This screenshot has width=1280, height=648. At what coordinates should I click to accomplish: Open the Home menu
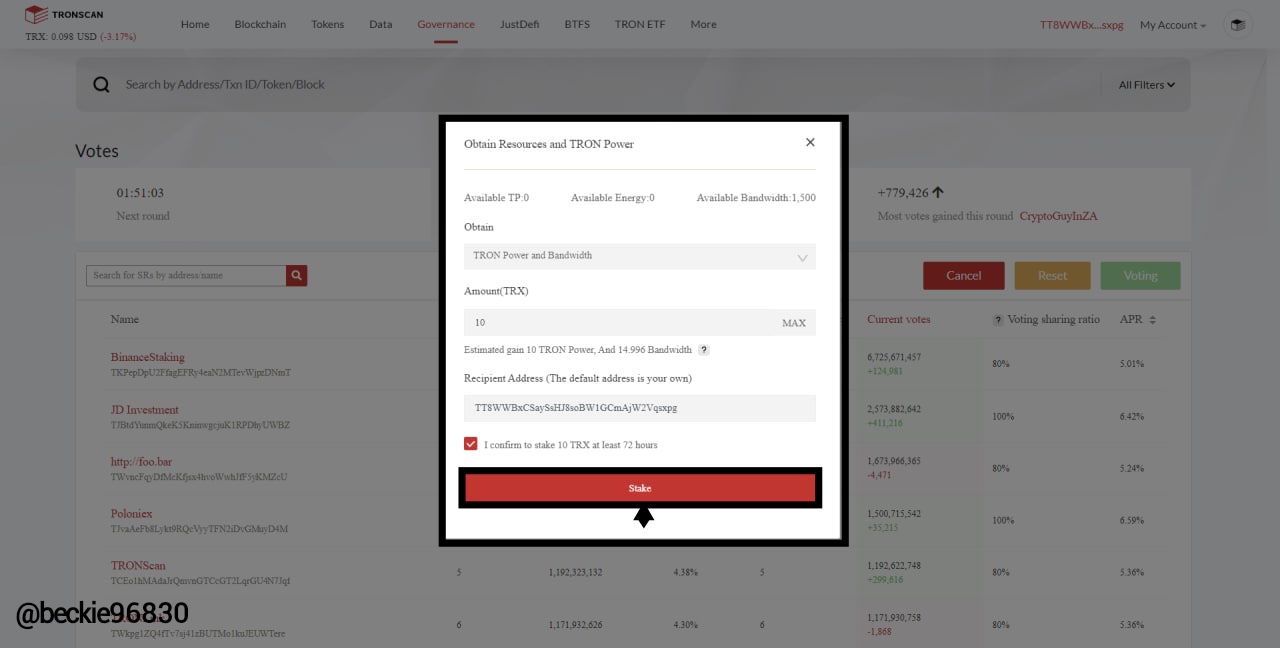(195, 24)
